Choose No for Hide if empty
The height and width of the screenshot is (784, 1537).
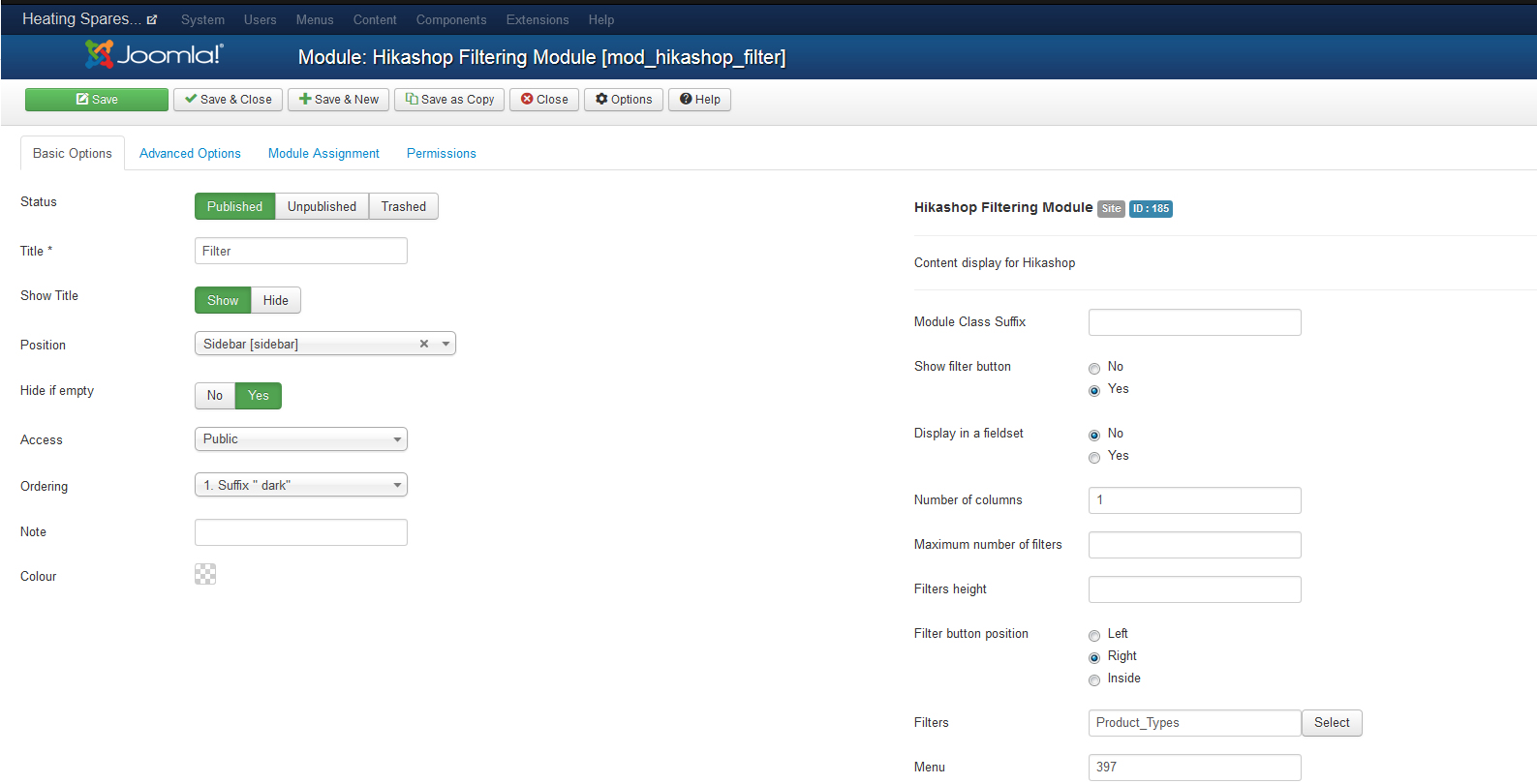tap(215, 395)
